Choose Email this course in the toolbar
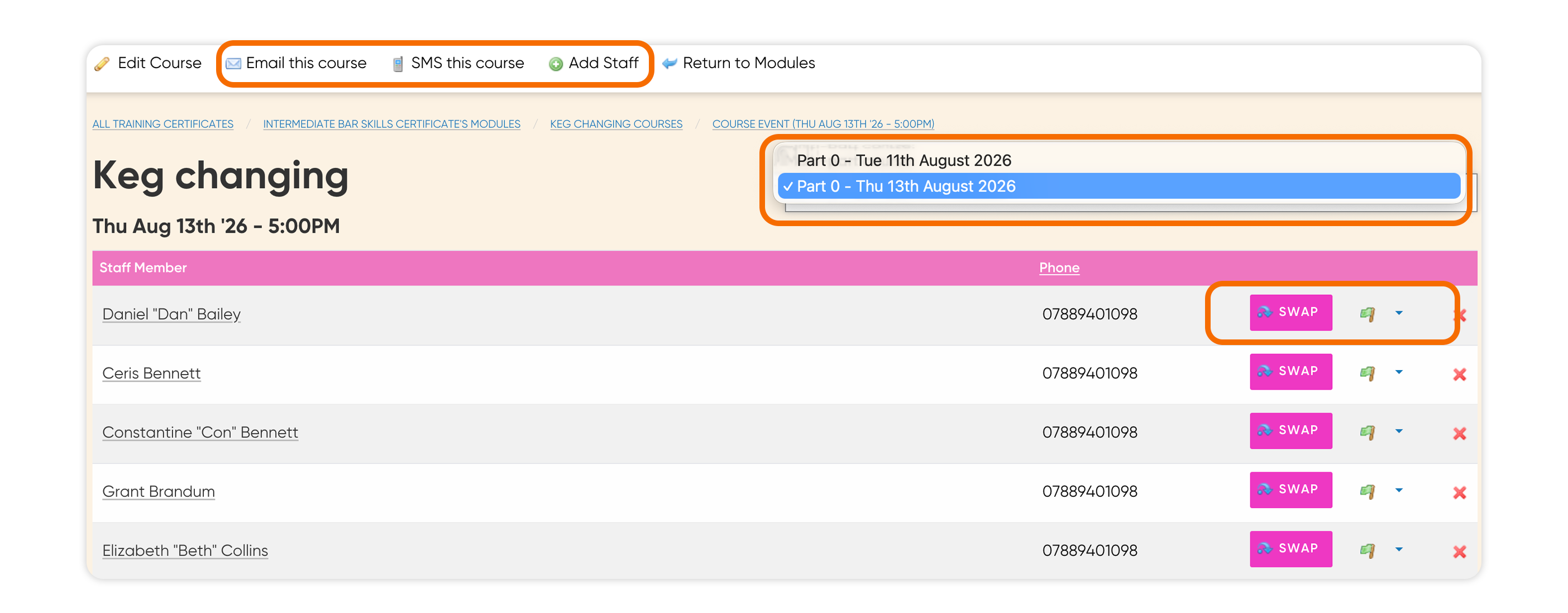The width and height of the screenshot is (1568, 613). click(297, 63)
